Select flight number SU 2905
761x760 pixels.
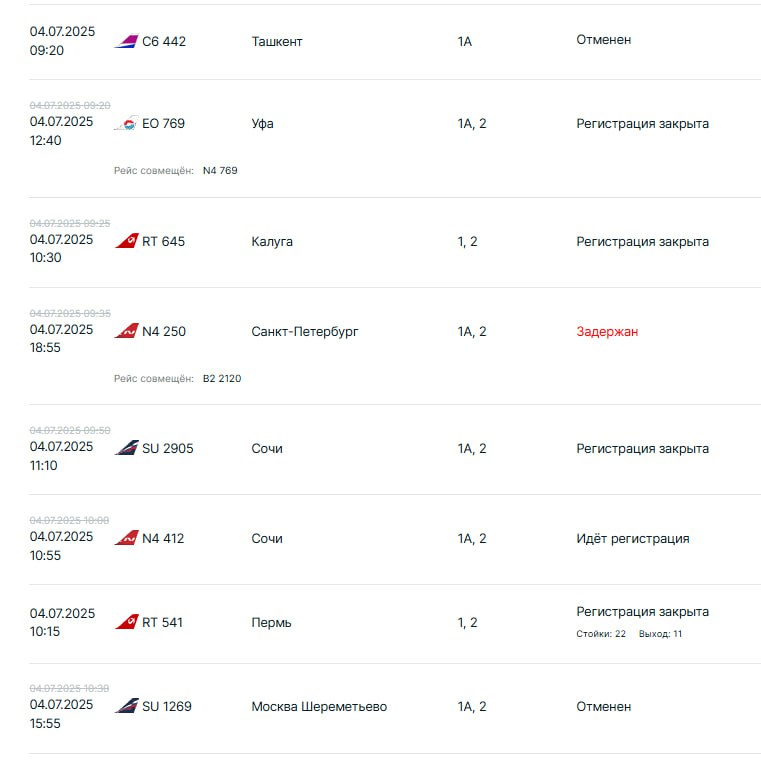click(x=167, y=448)
